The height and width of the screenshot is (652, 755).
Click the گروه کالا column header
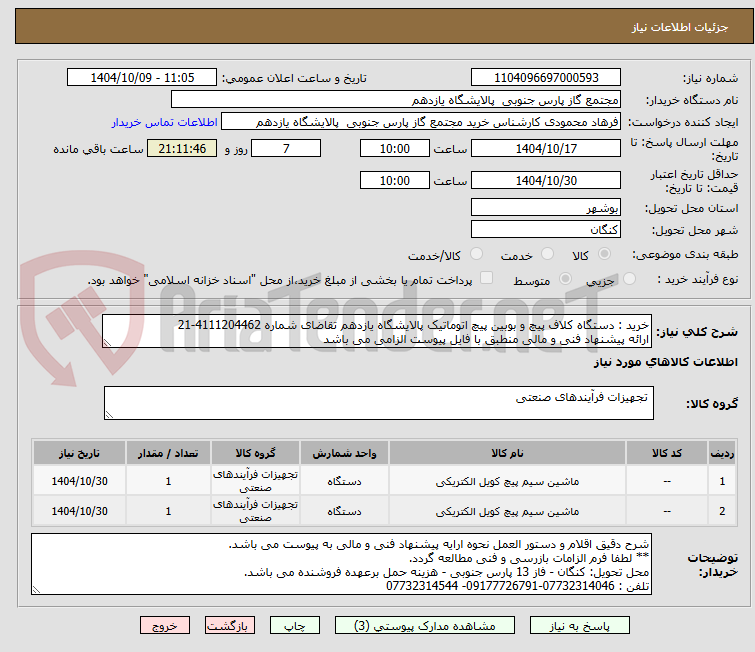point(255,453)
